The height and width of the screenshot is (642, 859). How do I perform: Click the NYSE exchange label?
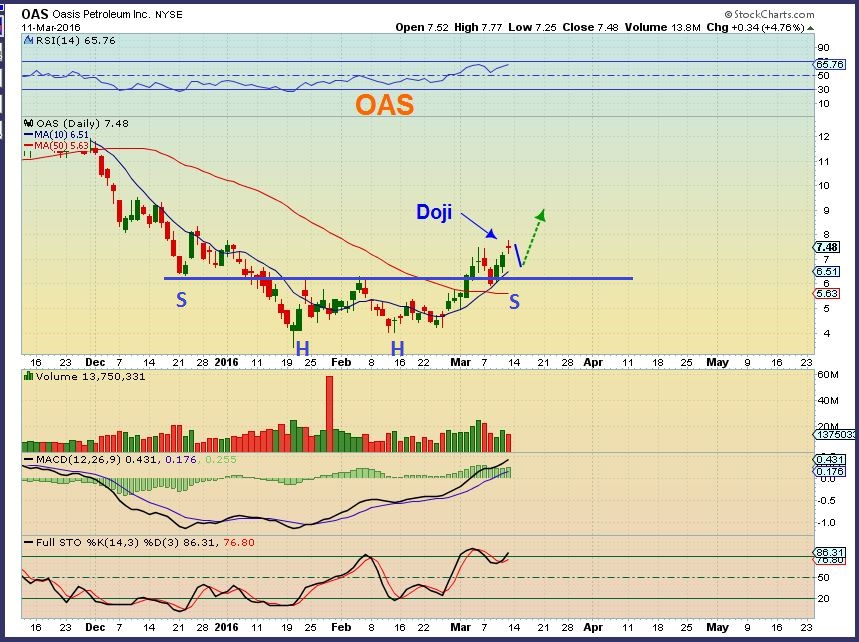169,15
